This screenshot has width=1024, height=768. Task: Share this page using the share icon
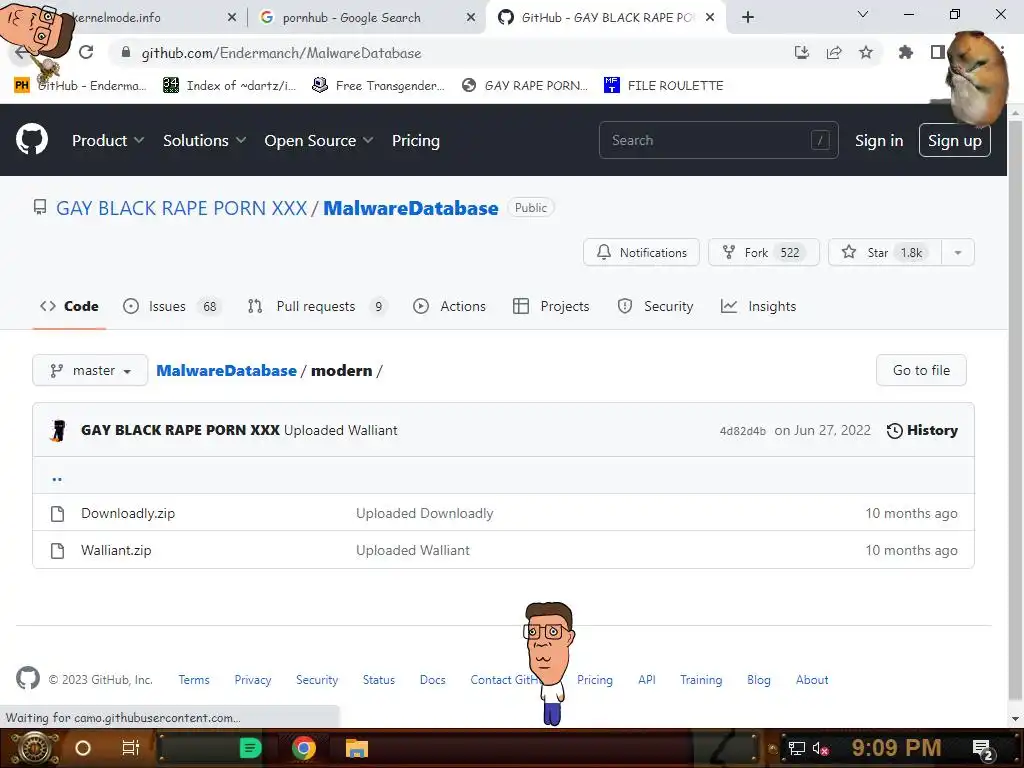click(x=834, y=52)
